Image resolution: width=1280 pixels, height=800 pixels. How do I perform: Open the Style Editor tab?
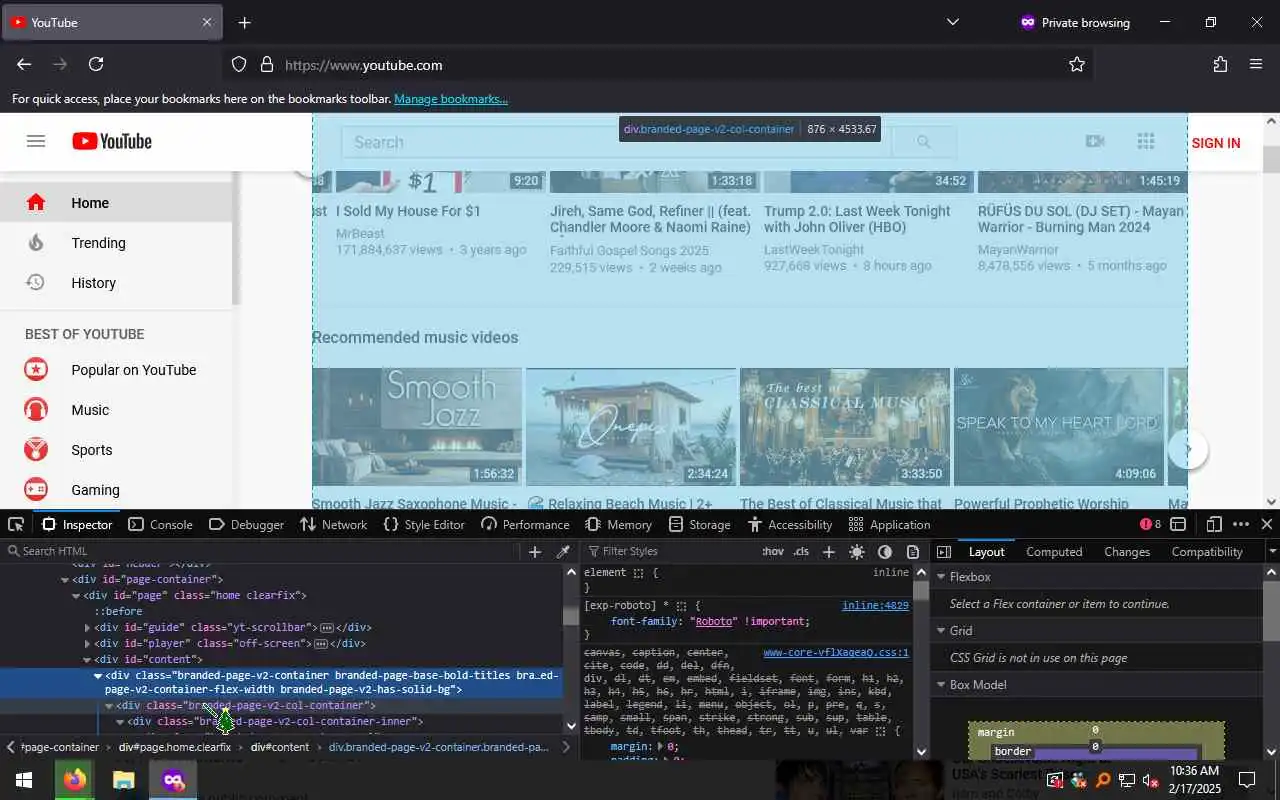click(424, 524)
